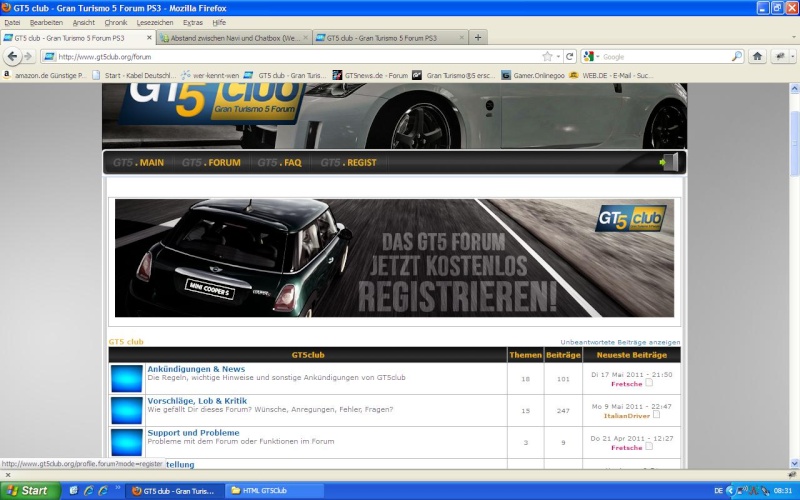Click the address bar URL field
This screenshot has width=800, height=500.
(298, 57)
